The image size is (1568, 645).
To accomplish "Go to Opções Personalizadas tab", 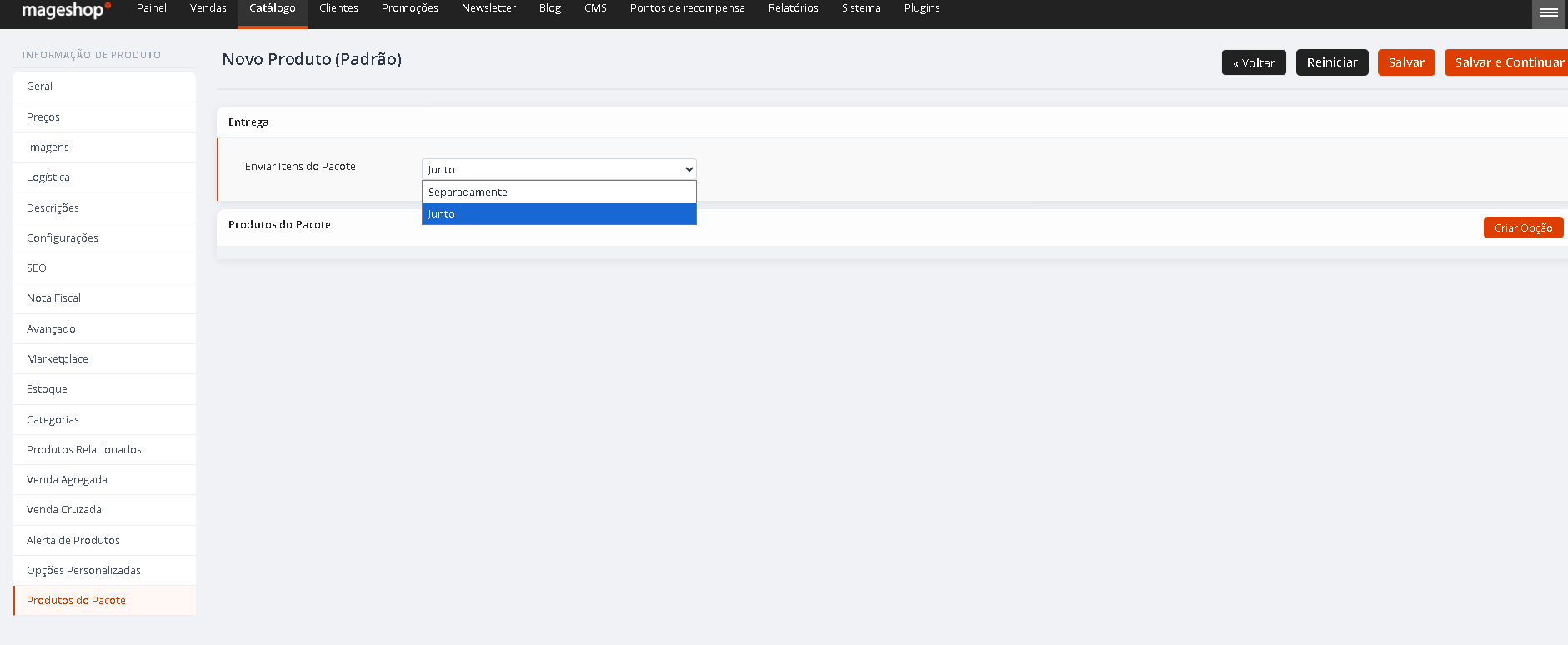I will point(104,571).
